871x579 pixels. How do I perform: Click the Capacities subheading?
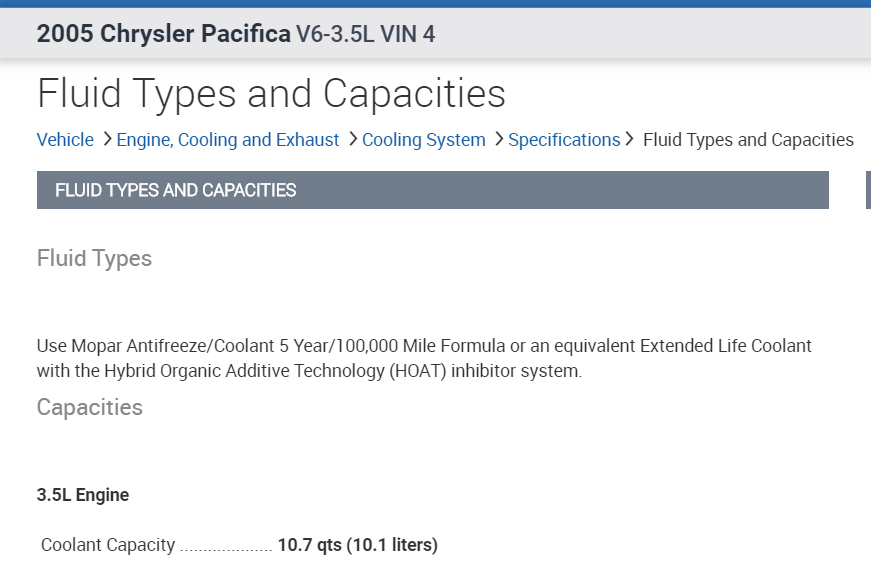(x=90, y=407)
